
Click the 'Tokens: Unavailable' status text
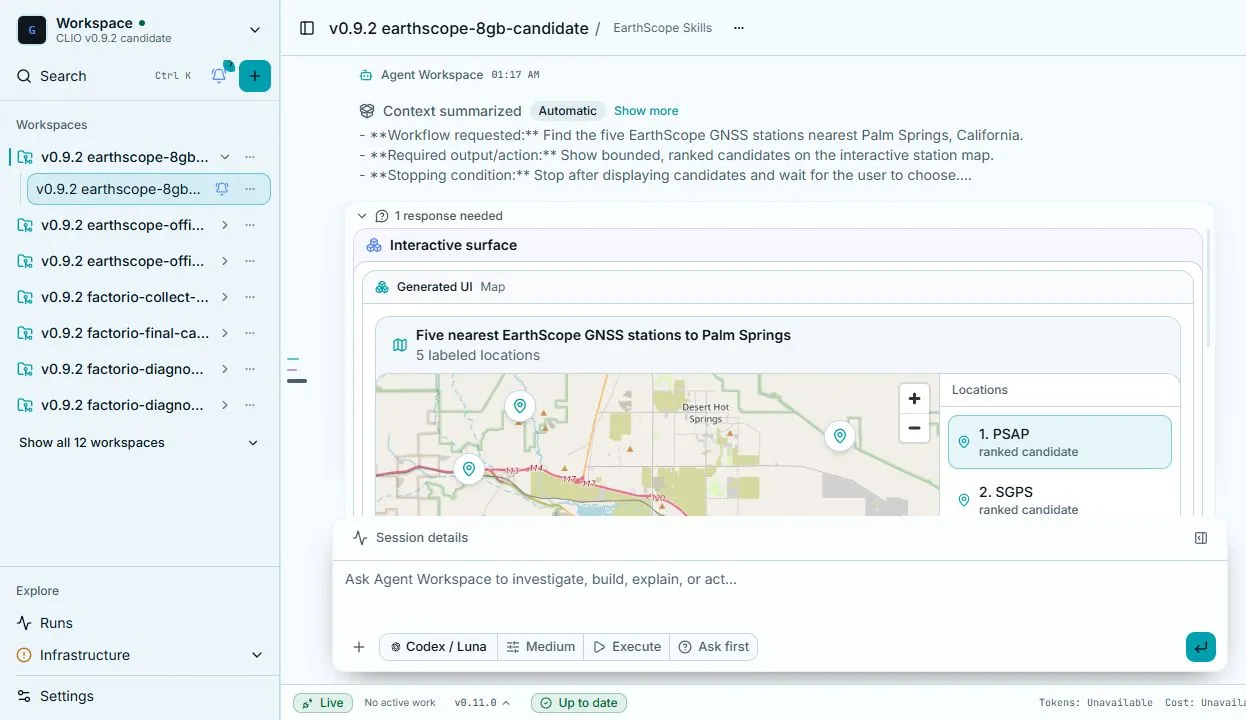pyautogui.click(x=1096, y=703)
